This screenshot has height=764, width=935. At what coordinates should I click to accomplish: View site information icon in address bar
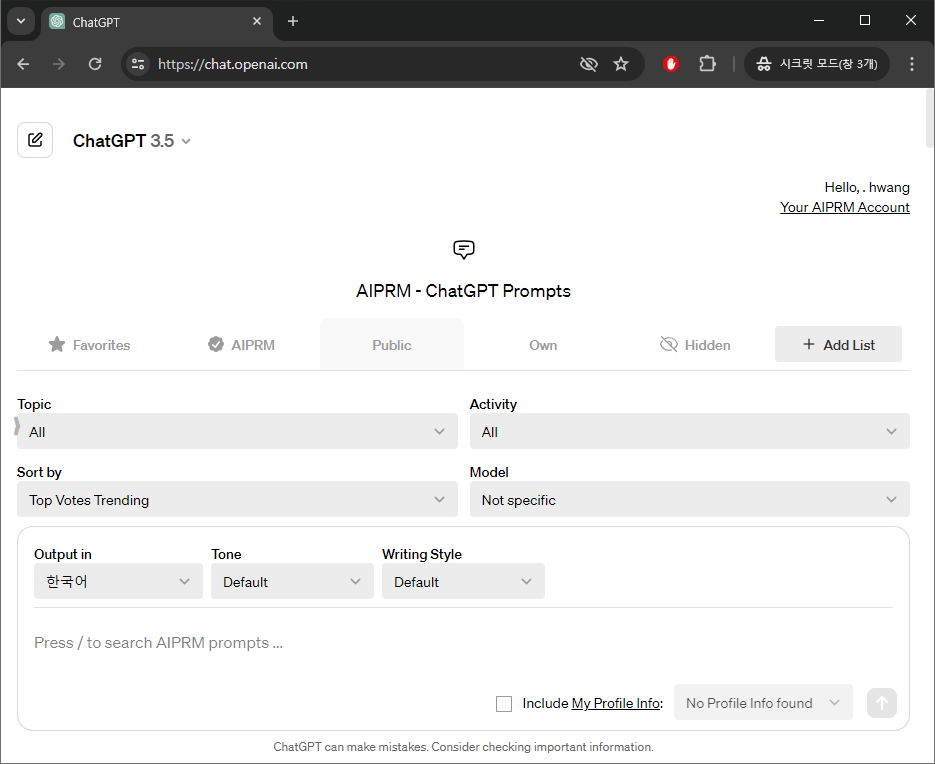pyautogui.click(x=138, y=64)
